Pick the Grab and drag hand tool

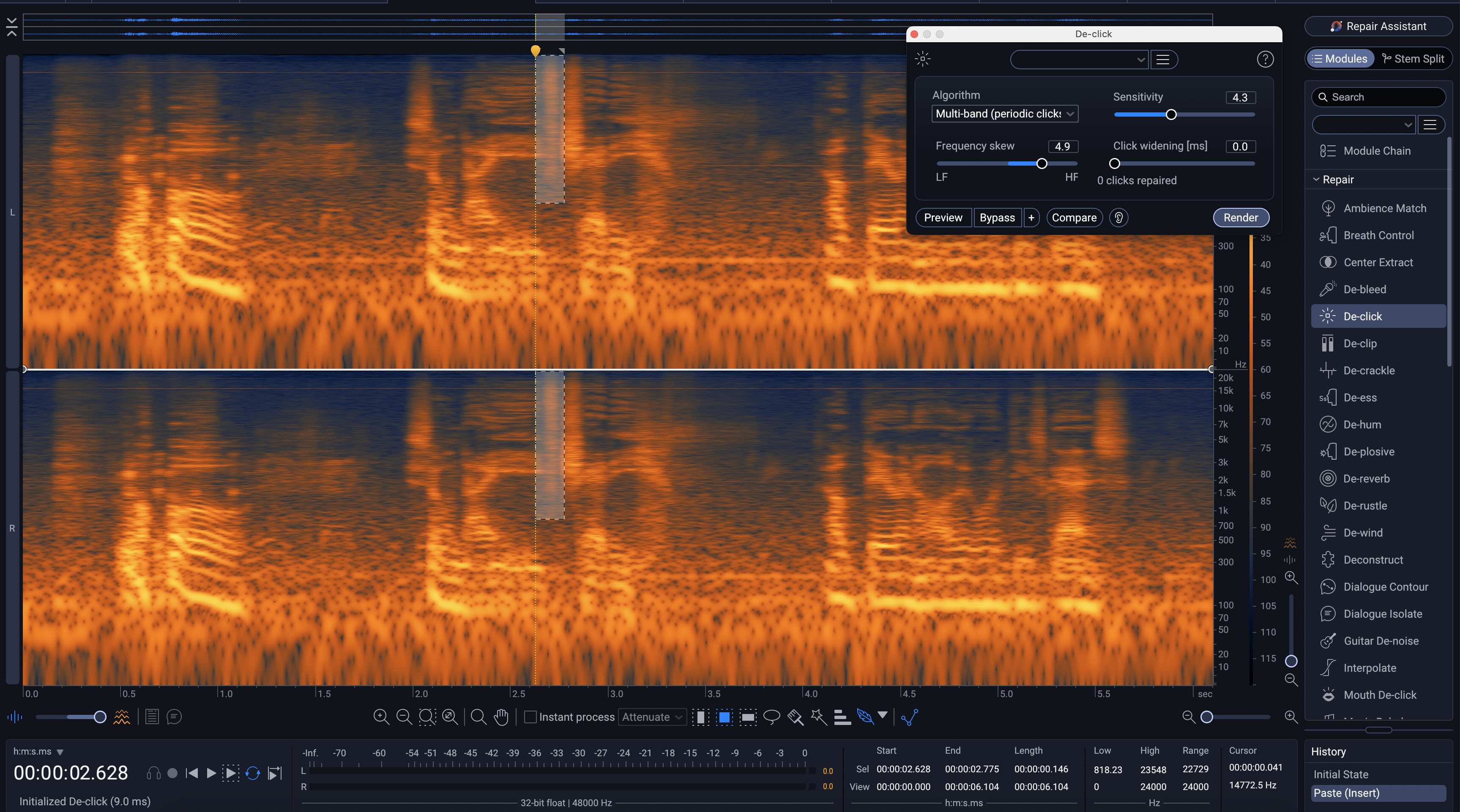(x=501, y=717)
